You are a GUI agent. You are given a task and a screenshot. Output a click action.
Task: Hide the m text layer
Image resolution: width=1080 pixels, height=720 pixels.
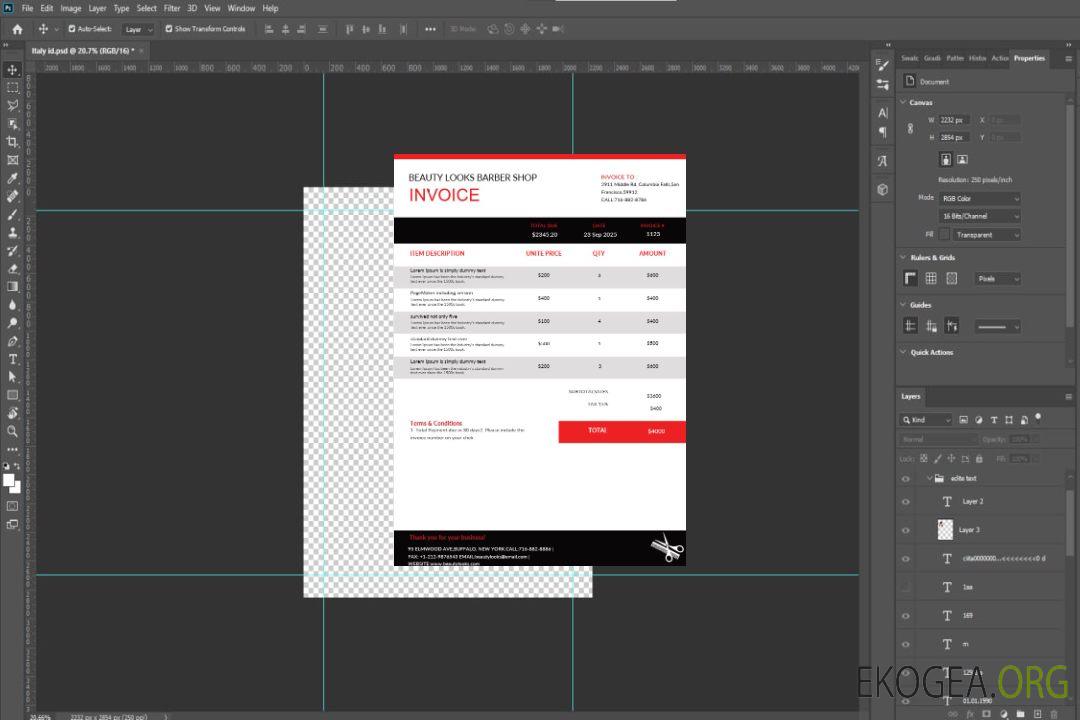[x=906, y=644]
